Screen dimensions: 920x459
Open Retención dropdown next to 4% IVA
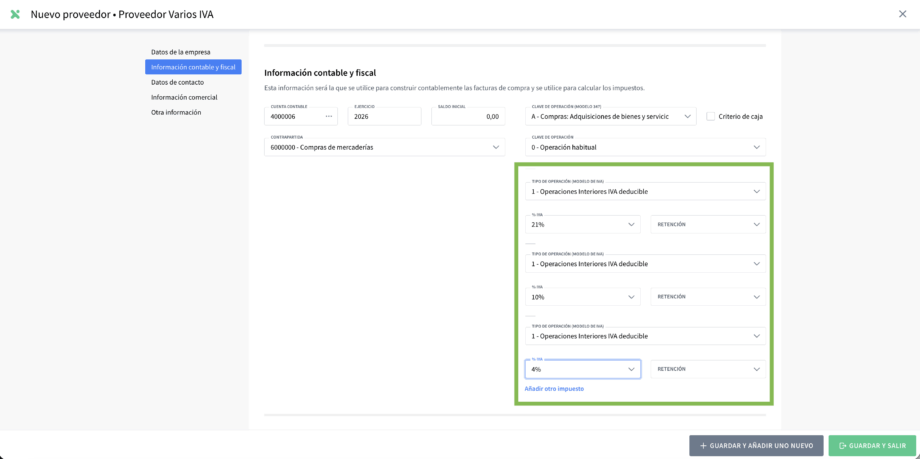708,369
